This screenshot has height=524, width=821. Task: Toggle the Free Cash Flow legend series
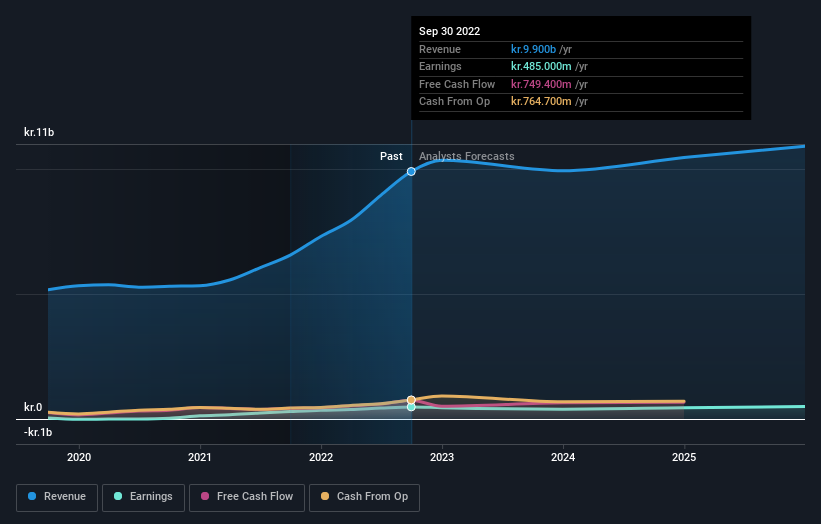point(247,497)
